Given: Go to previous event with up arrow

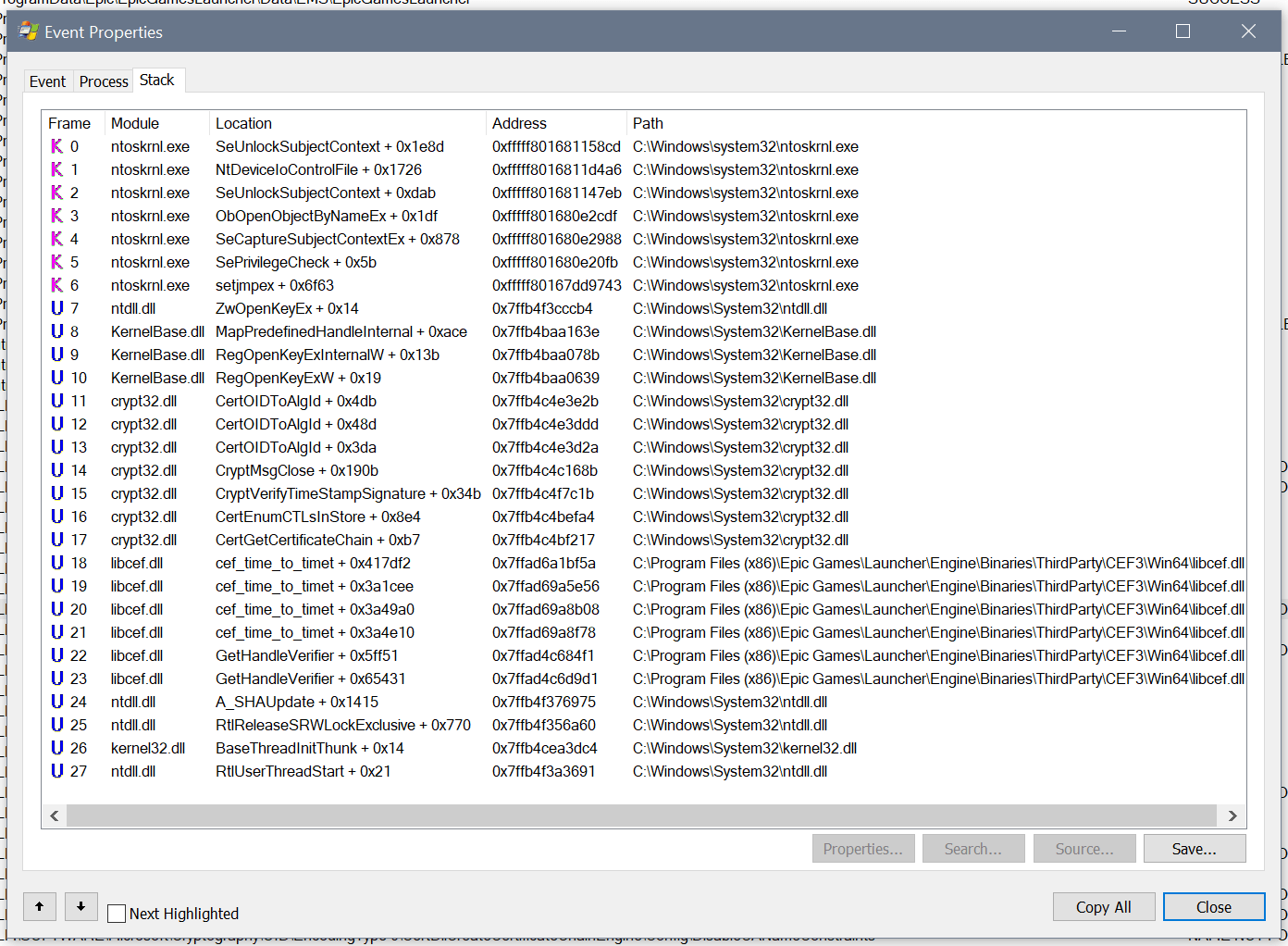Looking at the screenshot, I should (40, 906).
